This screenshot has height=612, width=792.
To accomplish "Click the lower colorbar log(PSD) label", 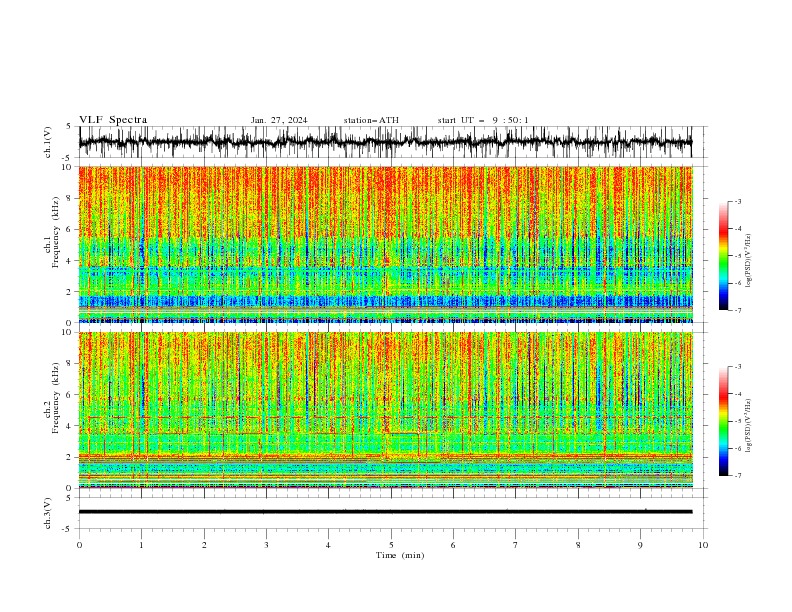I will pos(749,426).
